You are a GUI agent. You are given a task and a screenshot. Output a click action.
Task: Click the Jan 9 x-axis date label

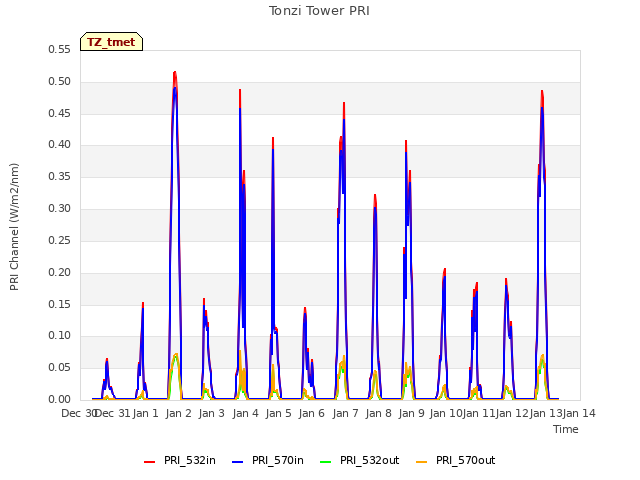click(x=412, y=413)
